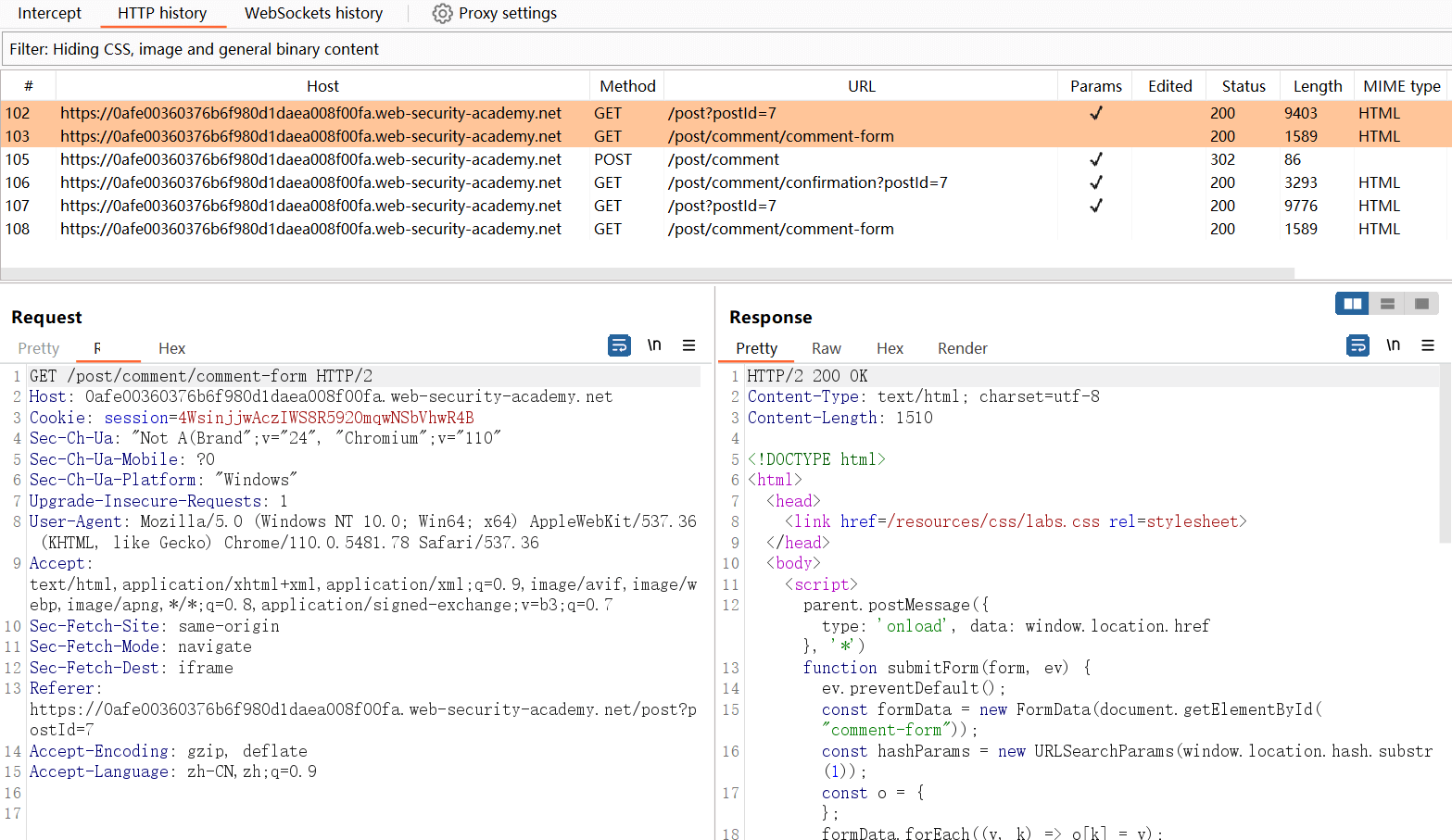Open Request panel hamburger options menu
Viewport: 1452px width, 840px height.
click(688, 345)
